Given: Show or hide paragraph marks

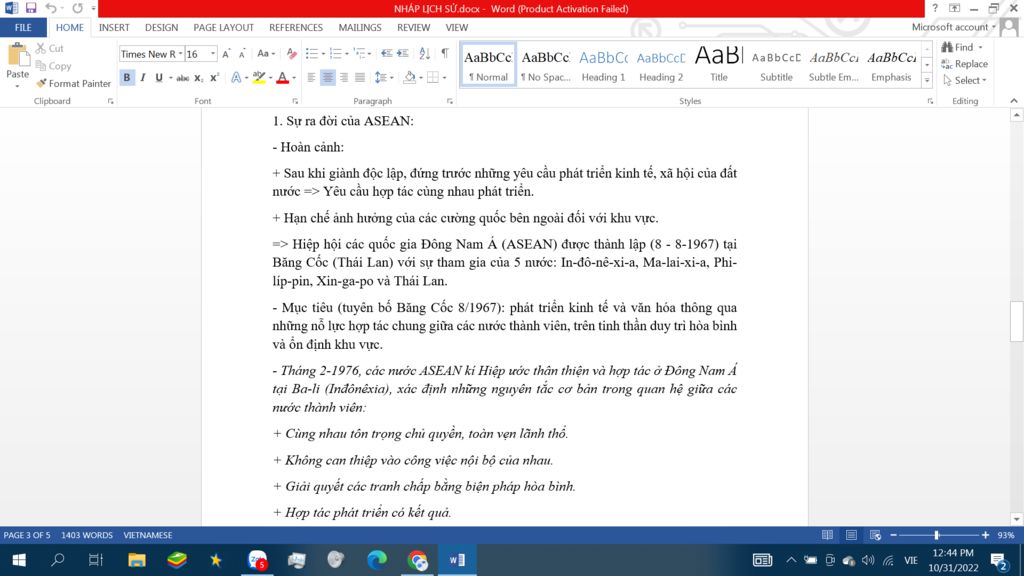Looking at the screenshot, I should 445,54.
